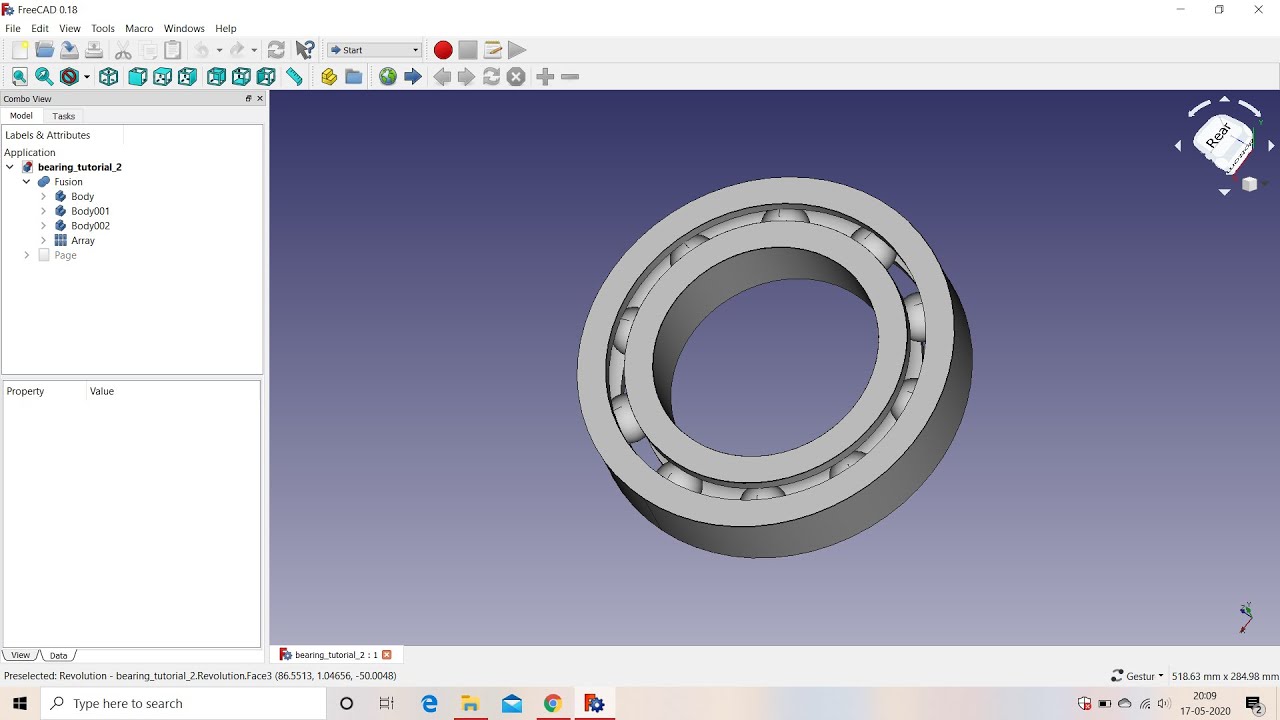The height and width of the screenshot is (720, 1280).
Task: Open the Windows menu
Action: [x=184, y=28]
